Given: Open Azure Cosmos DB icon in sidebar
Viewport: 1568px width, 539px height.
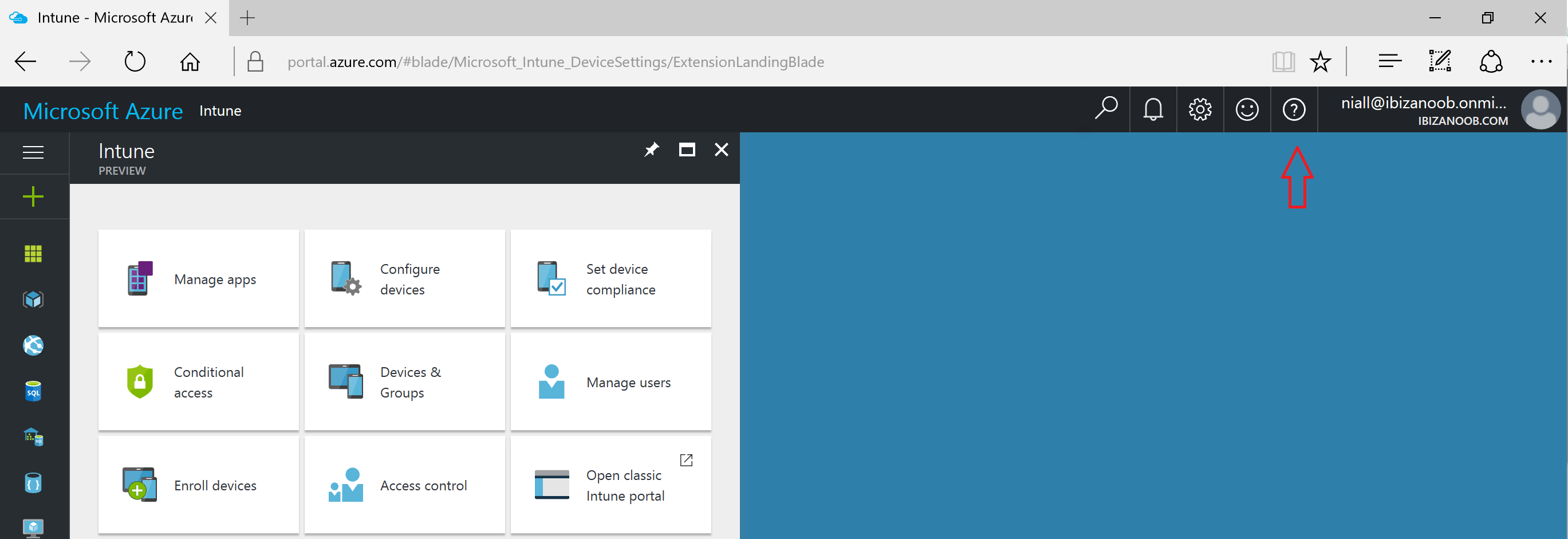Looking at the screenshot, I should coord(33,483).
